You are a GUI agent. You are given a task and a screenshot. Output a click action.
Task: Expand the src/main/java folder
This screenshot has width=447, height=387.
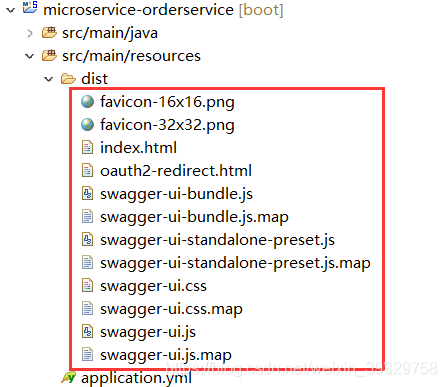pos(30,33)
